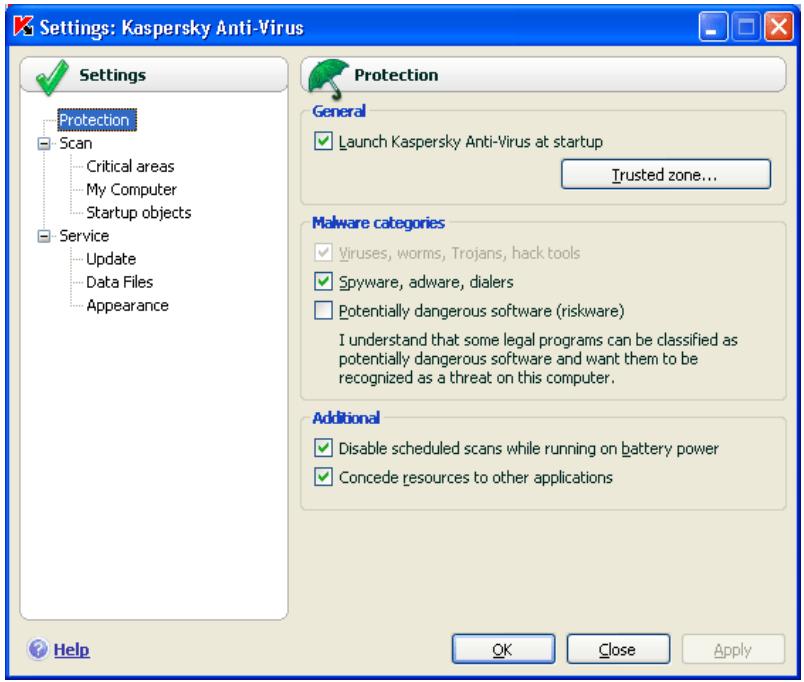804x682 pixels.
Task: Collapse the Service tree node
Action: [45, 236]
